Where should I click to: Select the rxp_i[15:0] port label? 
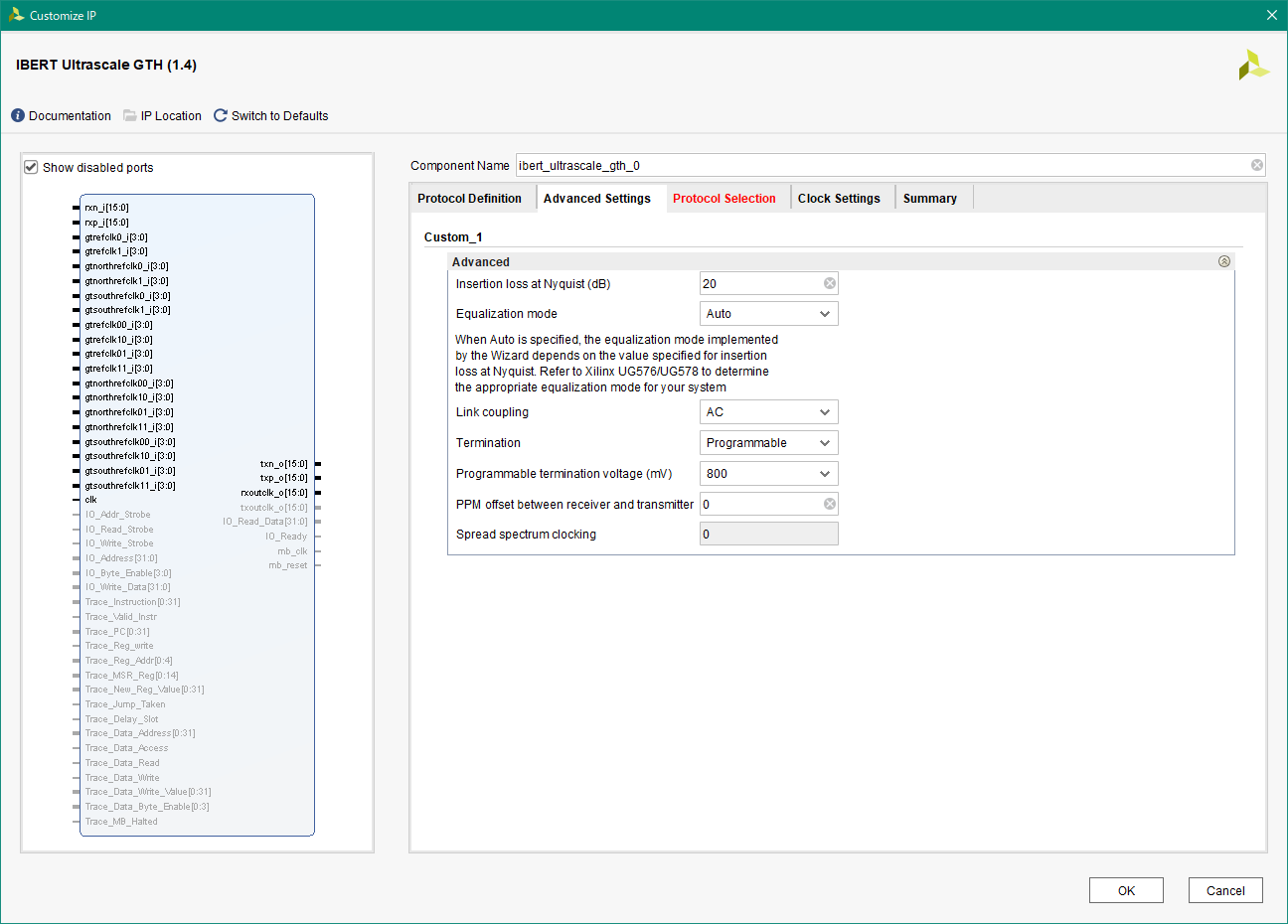tap(106, 223)
